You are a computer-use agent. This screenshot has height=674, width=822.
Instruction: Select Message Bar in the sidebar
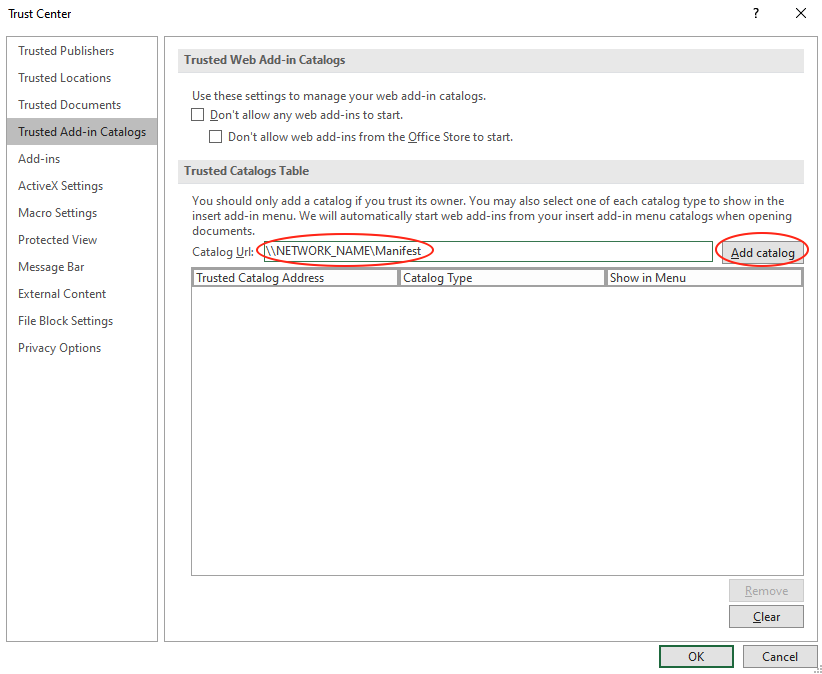point(51,267)
